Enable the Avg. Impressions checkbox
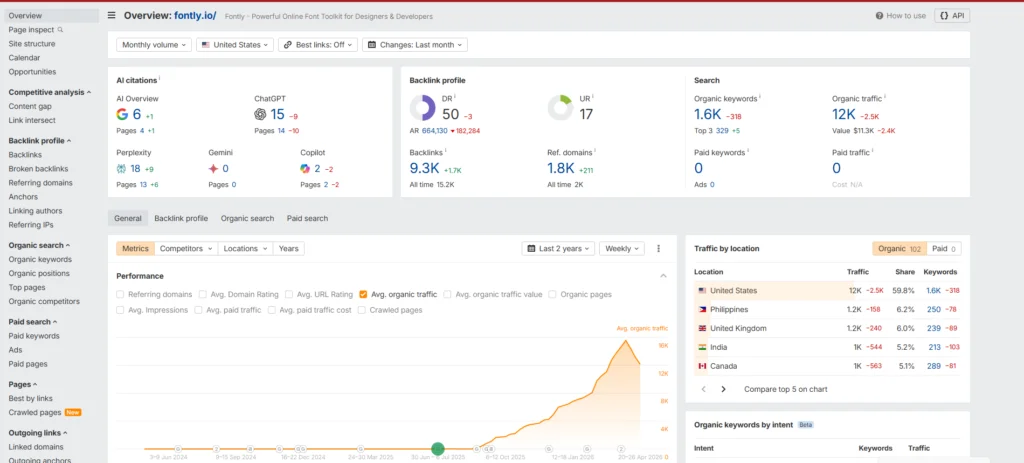Screen dimensions: 1024x463 pos(120,310)
